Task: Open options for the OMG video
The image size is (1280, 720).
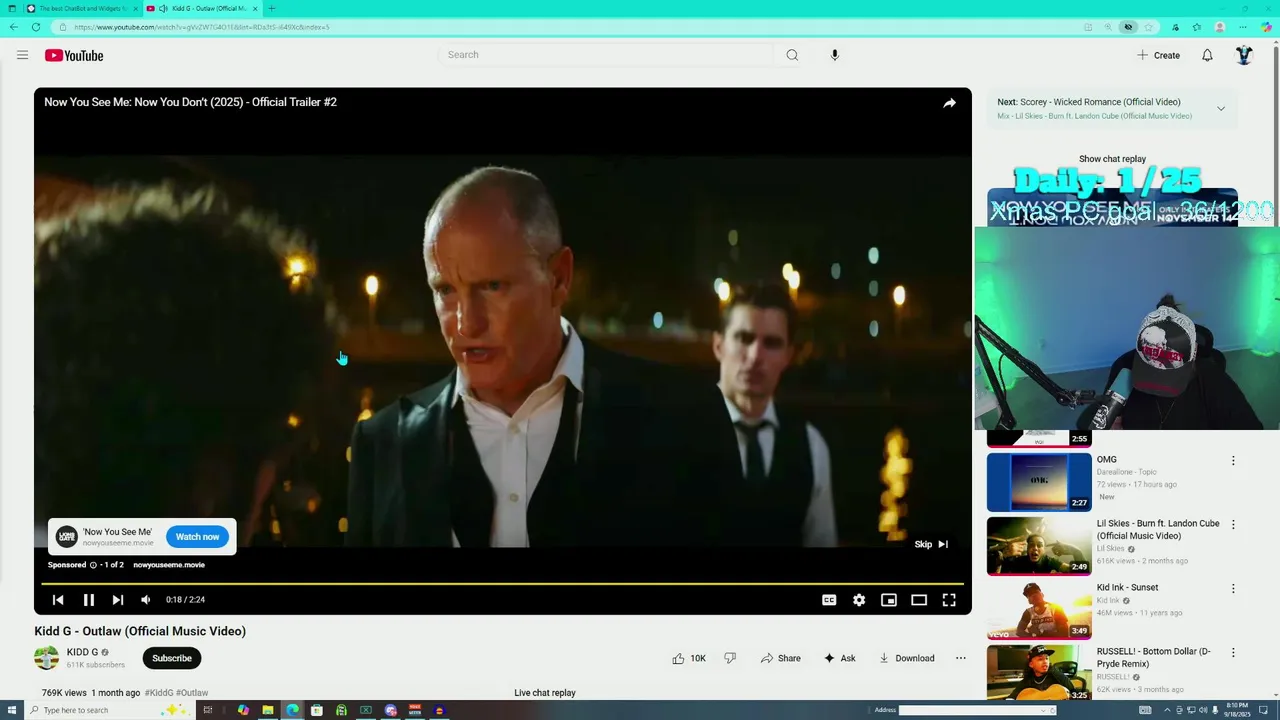Action: 1233,461
